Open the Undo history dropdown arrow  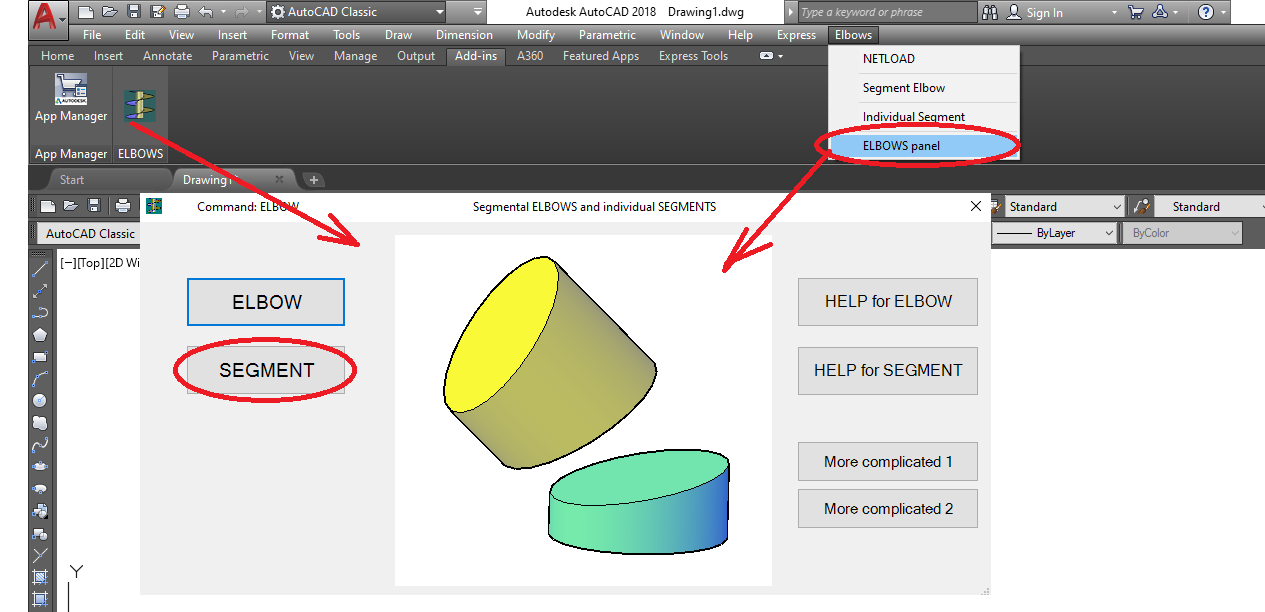[x=224, y=12]
